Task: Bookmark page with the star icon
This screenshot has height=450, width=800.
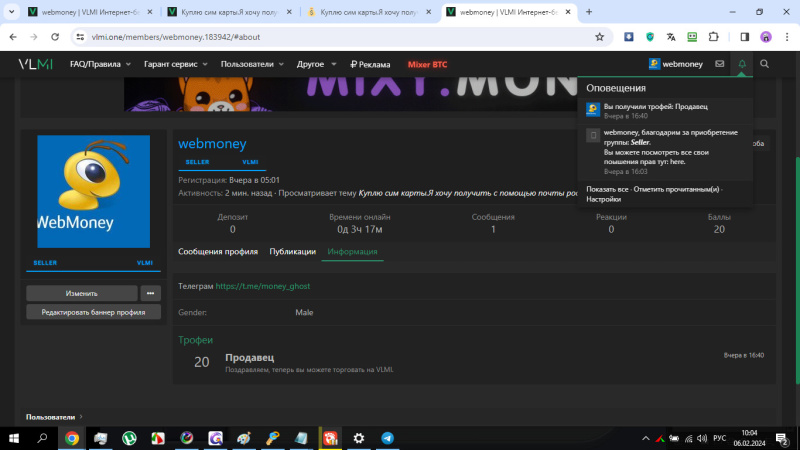Action: click(599, 37)
